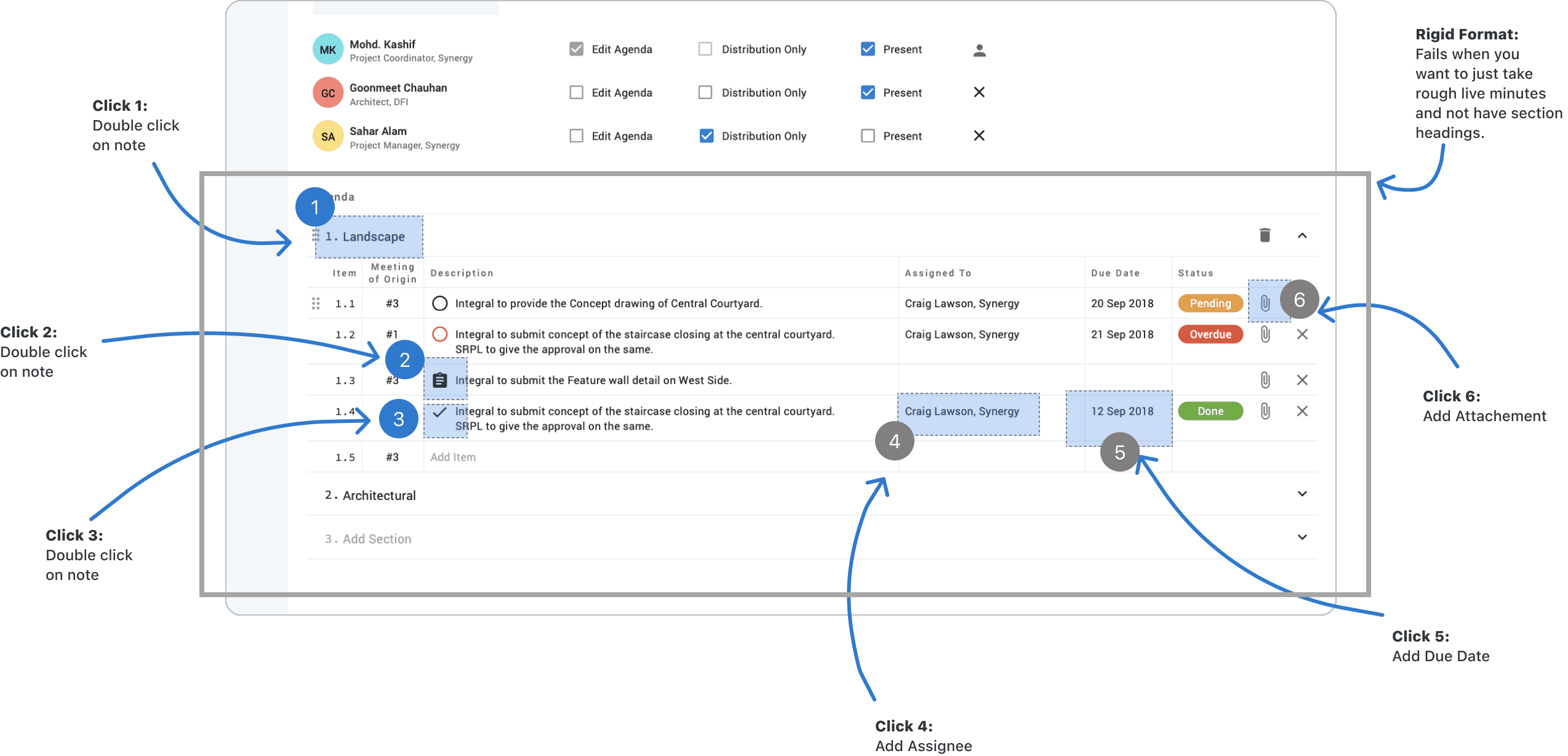This screenshot has height=756, width=1568.
Task: Click the green Done status badge
Action: [1210, 411]
